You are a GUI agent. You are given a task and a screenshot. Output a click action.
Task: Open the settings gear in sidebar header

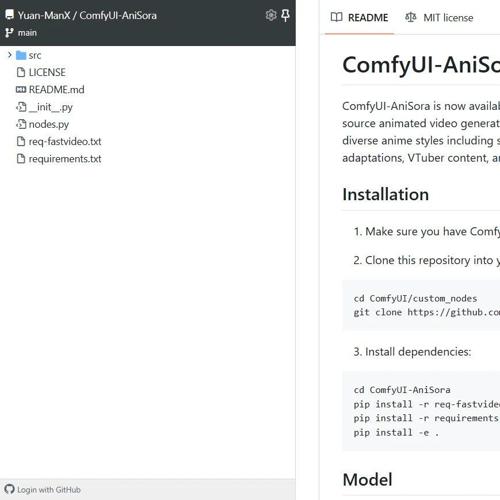271,15
